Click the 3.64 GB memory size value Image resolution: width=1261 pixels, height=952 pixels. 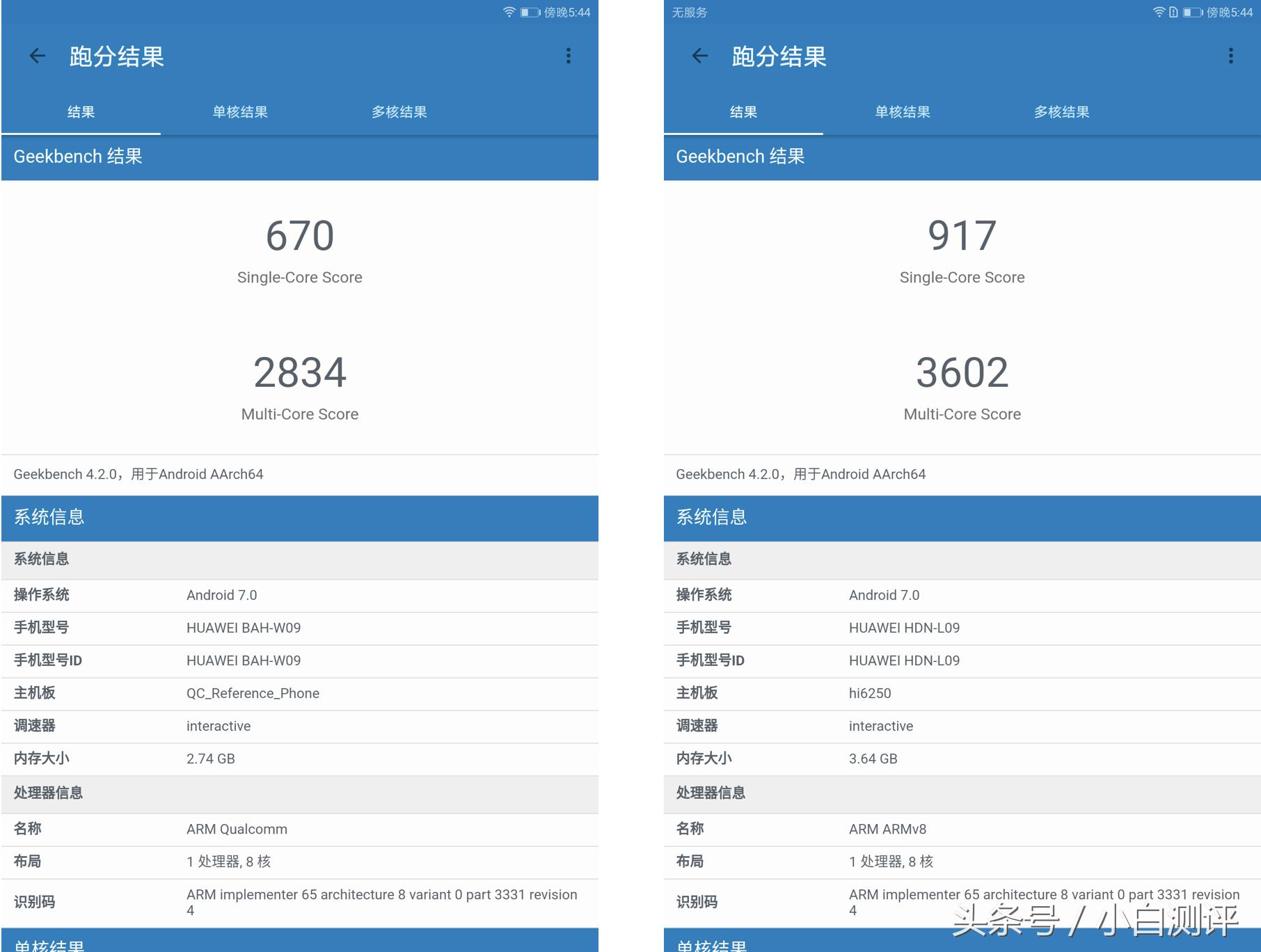pyautogui.click(x=873, y=759)
